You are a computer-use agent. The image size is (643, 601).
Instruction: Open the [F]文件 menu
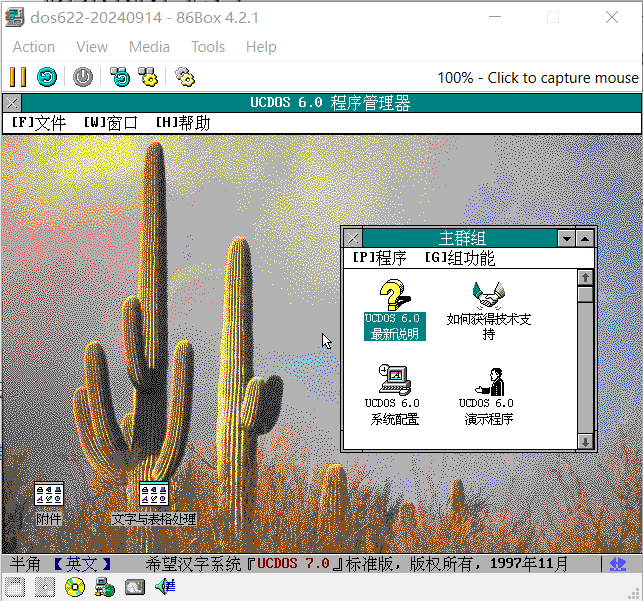pos(39,123)
